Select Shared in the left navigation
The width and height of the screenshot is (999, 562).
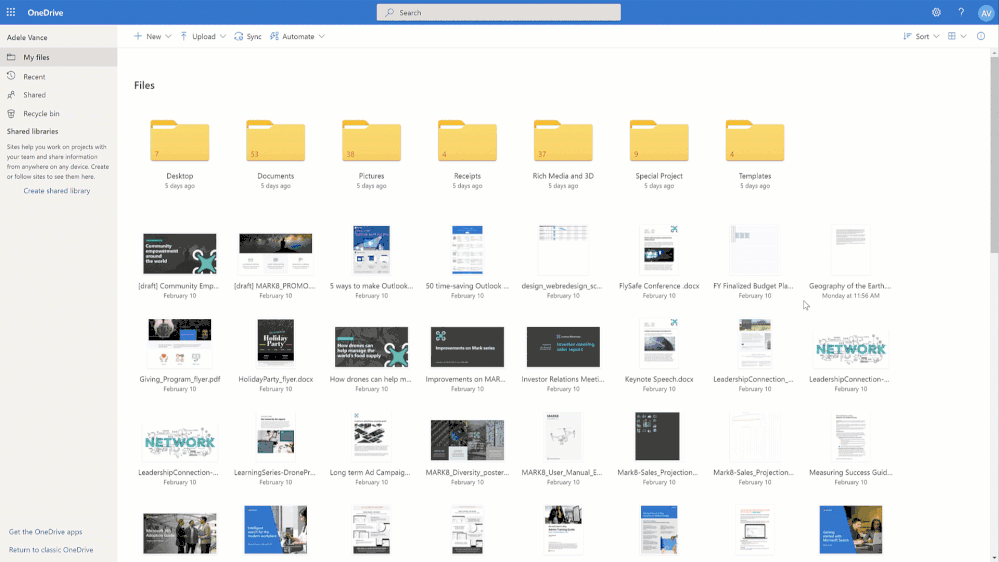[34, 95]
